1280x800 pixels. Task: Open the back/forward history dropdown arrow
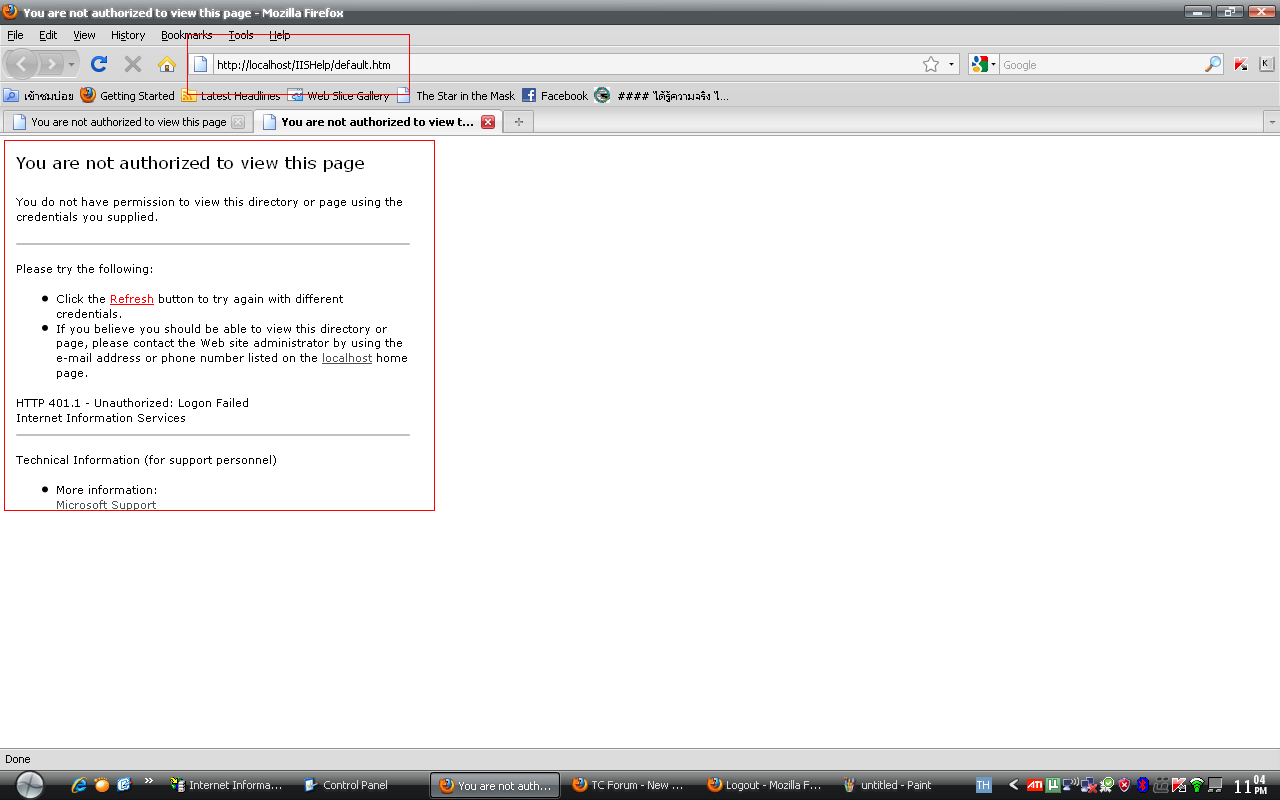click(71, 65)
